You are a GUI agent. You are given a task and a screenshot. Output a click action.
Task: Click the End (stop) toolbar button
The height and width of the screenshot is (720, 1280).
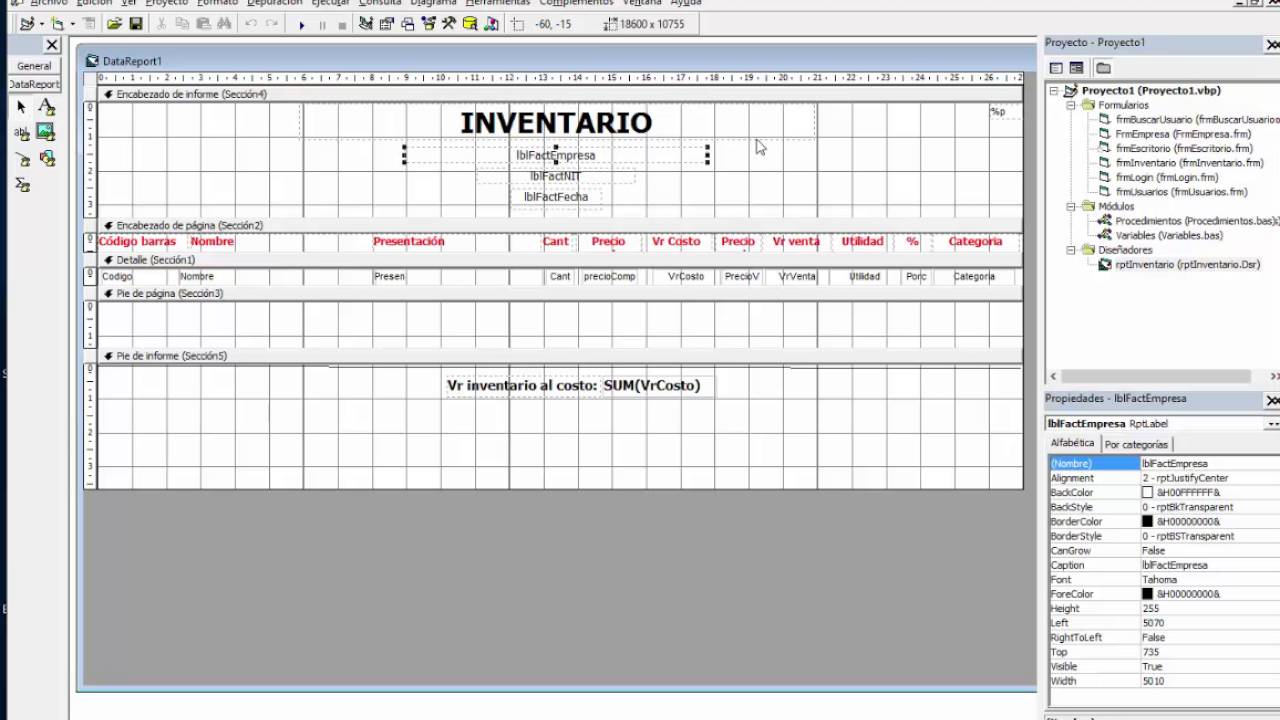coord(342,24)
